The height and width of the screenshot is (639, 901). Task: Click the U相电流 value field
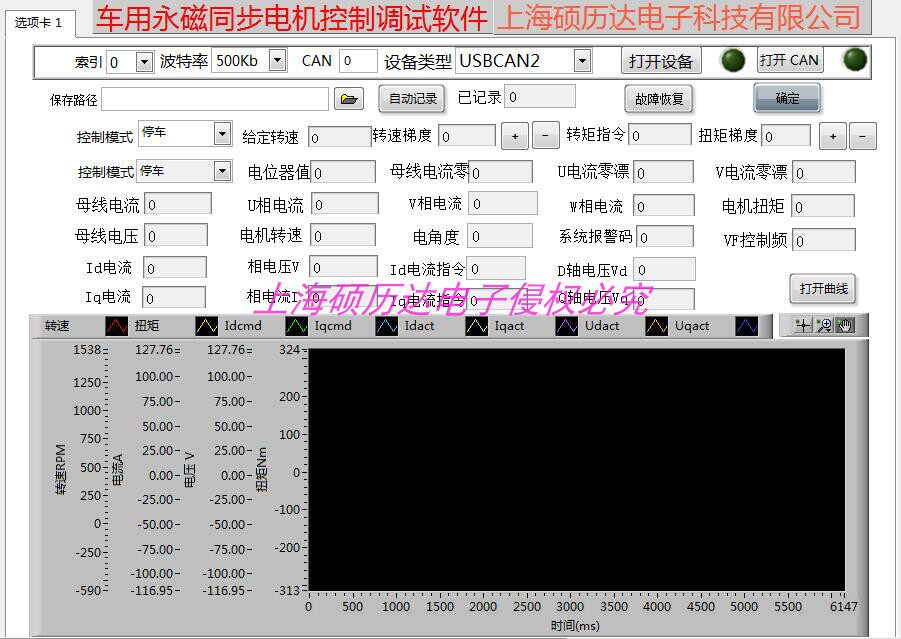tap(345, 203)
